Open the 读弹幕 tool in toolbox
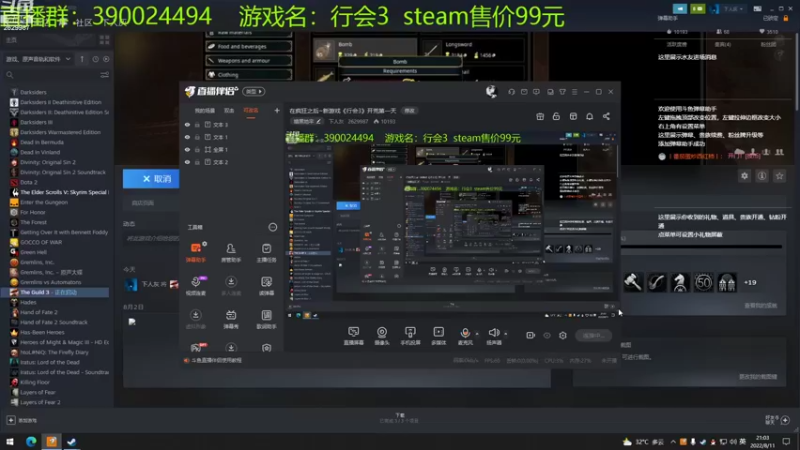The width and height of the screenshot is (800, 450). (266, 286)
